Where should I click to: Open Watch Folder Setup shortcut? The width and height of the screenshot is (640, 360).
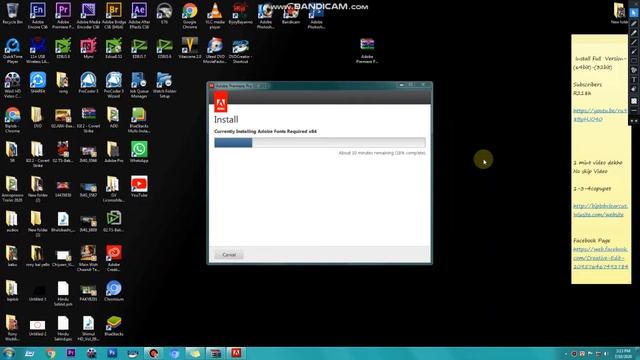point(164,85)
